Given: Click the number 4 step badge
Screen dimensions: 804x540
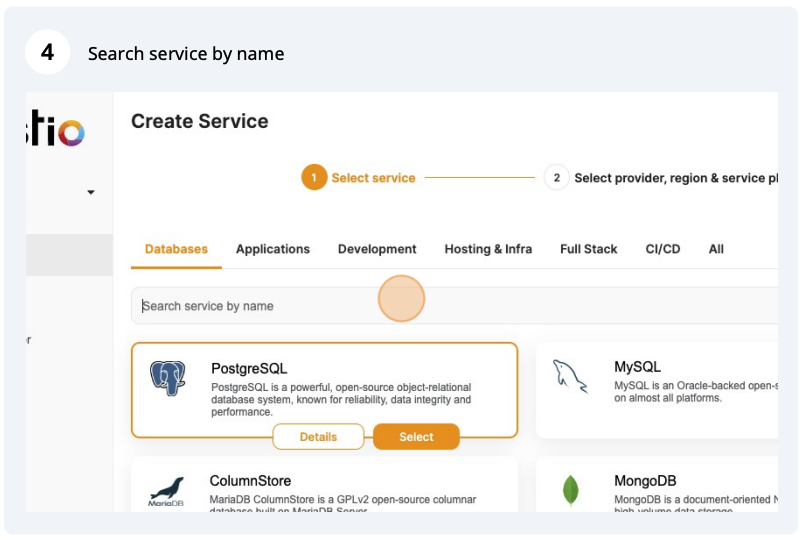Looking at the screenshot, I should coord(47,52).
